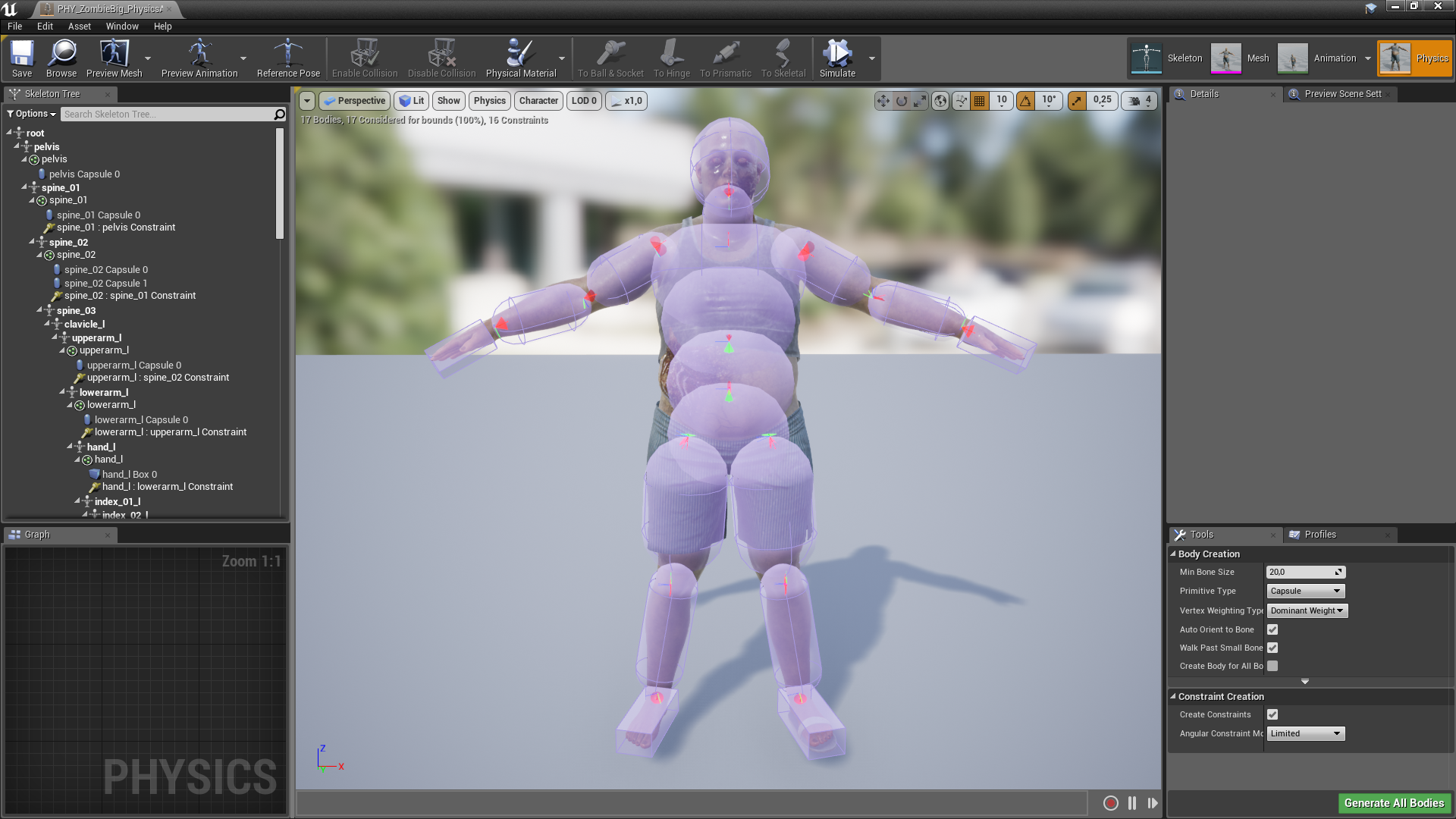Click the Min Bone Size value field
This screenshot has height=819, width=1456.
1300,572
